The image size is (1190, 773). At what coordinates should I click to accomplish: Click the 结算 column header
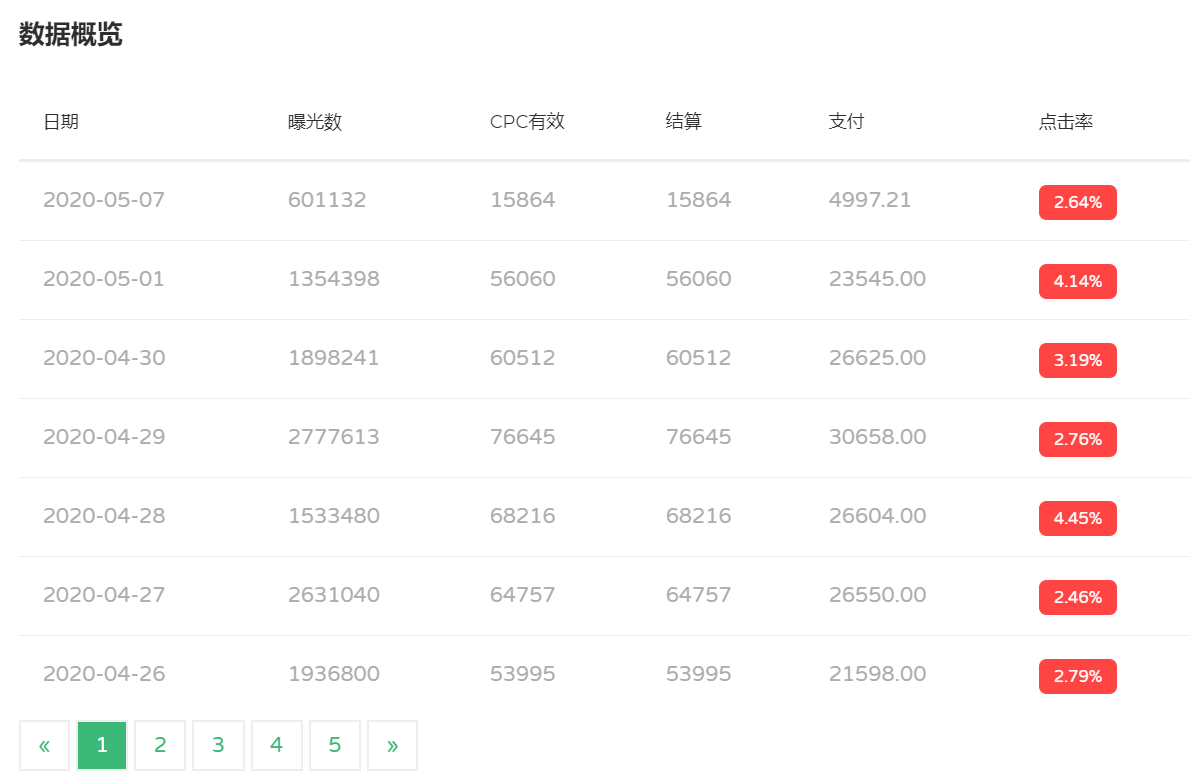tap(684, 122)
